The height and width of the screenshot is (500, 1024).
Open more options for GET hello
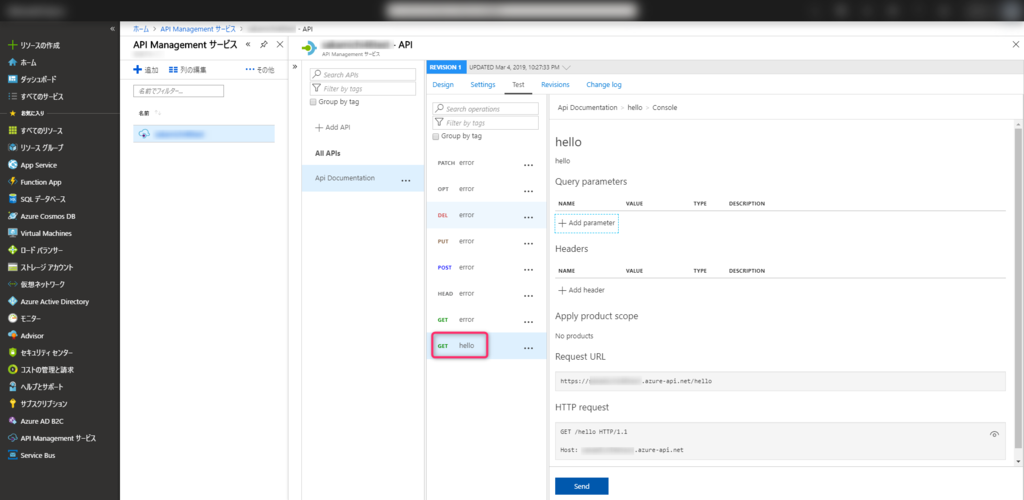tap(528, 349)
